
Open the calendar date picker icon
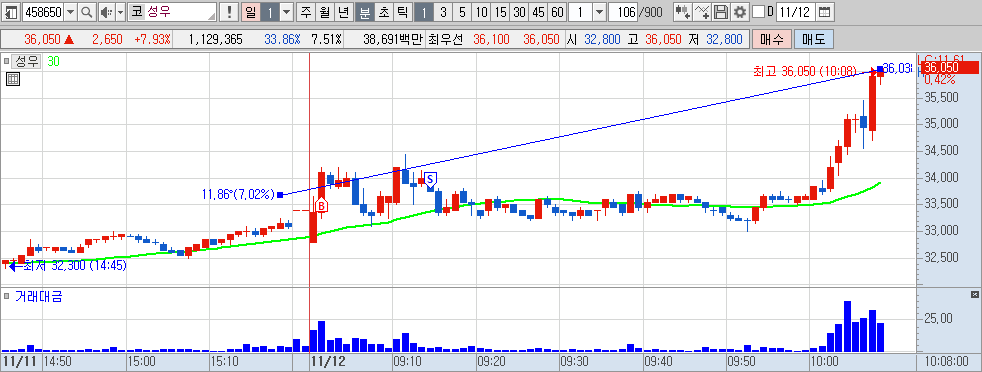[x=825, y=12]
